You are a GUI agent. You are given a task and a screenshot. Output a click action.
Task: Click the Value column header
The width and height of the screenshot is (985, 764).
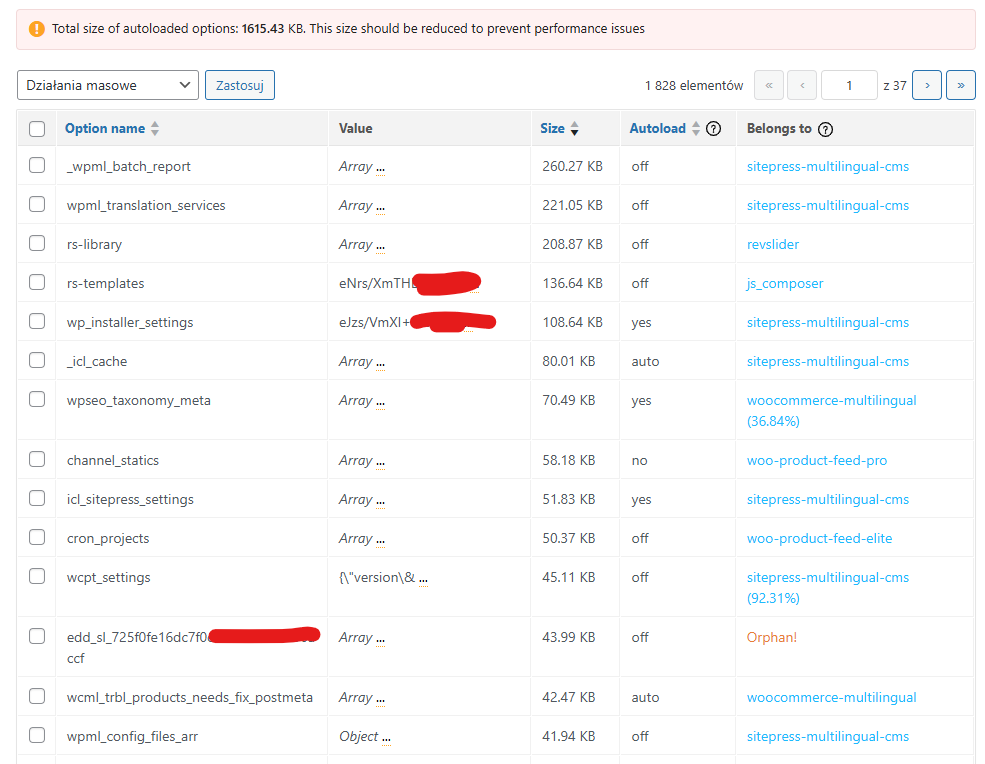(356, 129)
